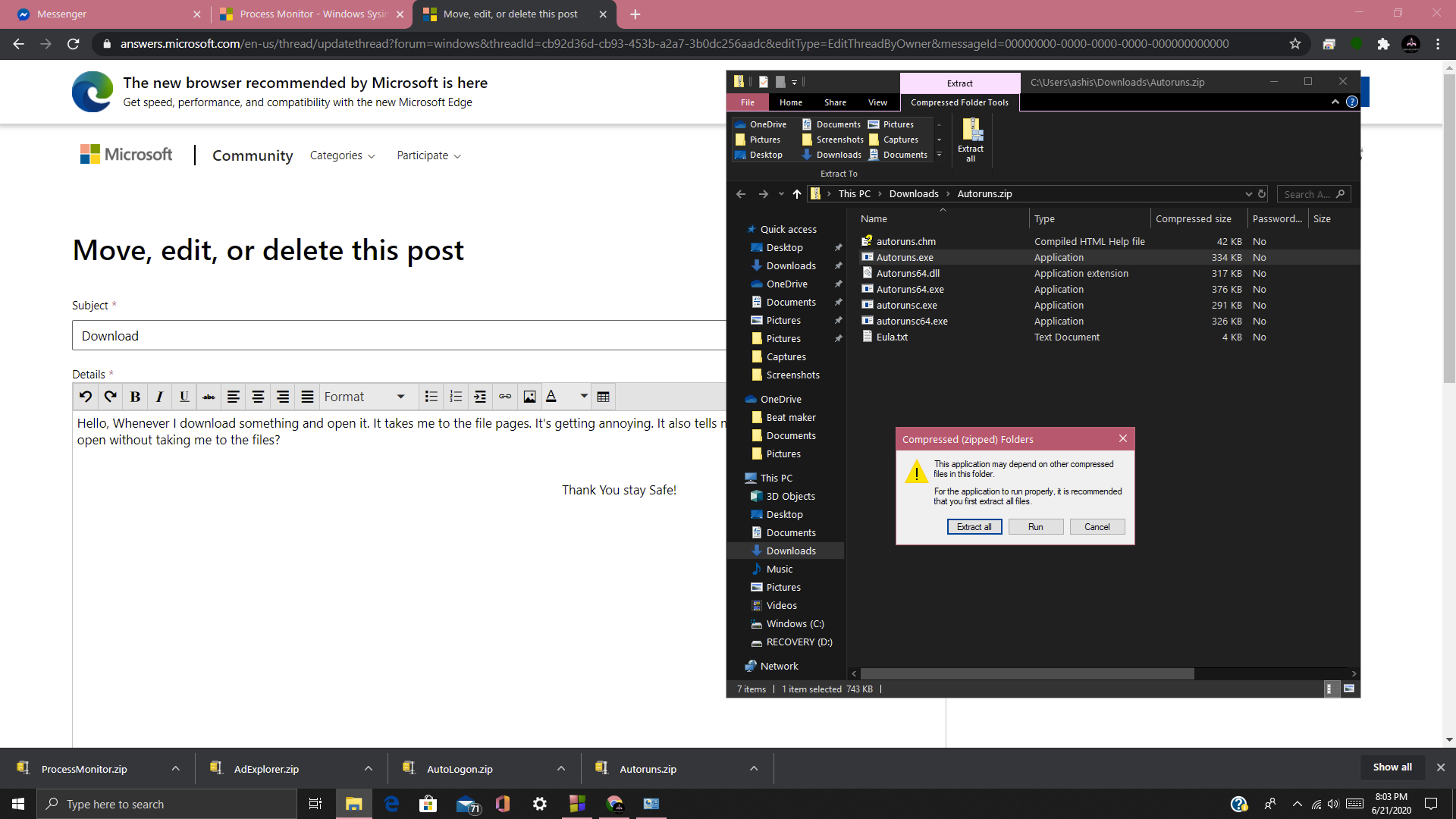
Task: Switch to Messenger browser tab
Action: pyautogui.click(x=105, y=14)
